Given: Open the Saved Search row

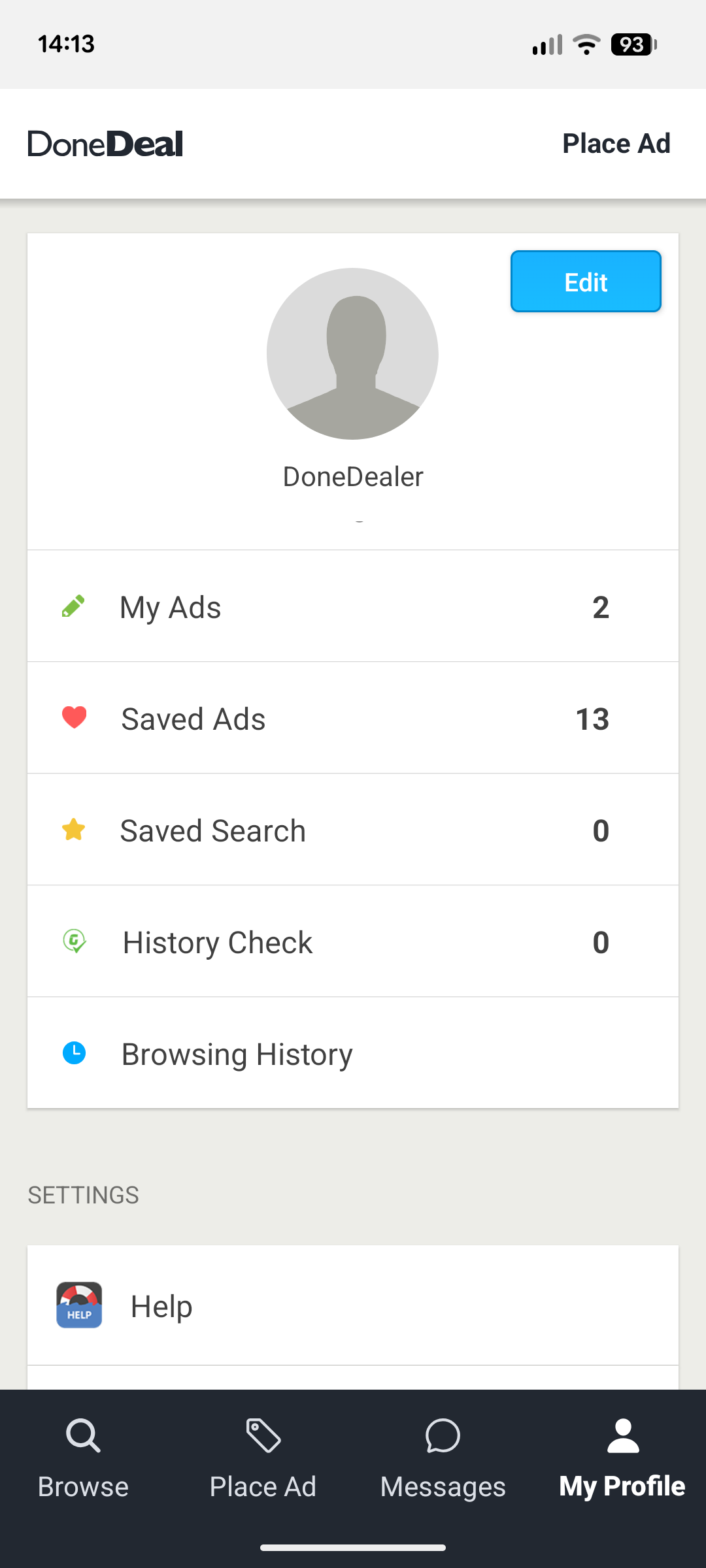Looking at the screenshot, I should point(353,830).
